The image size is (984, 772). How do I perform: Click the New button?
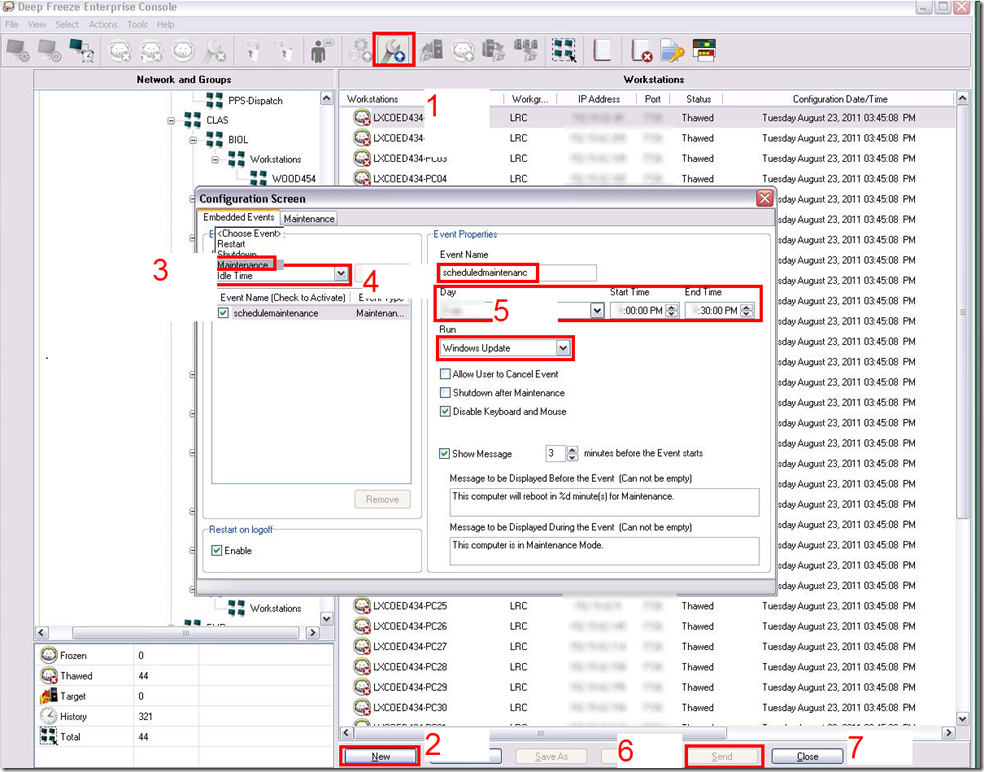380,756
